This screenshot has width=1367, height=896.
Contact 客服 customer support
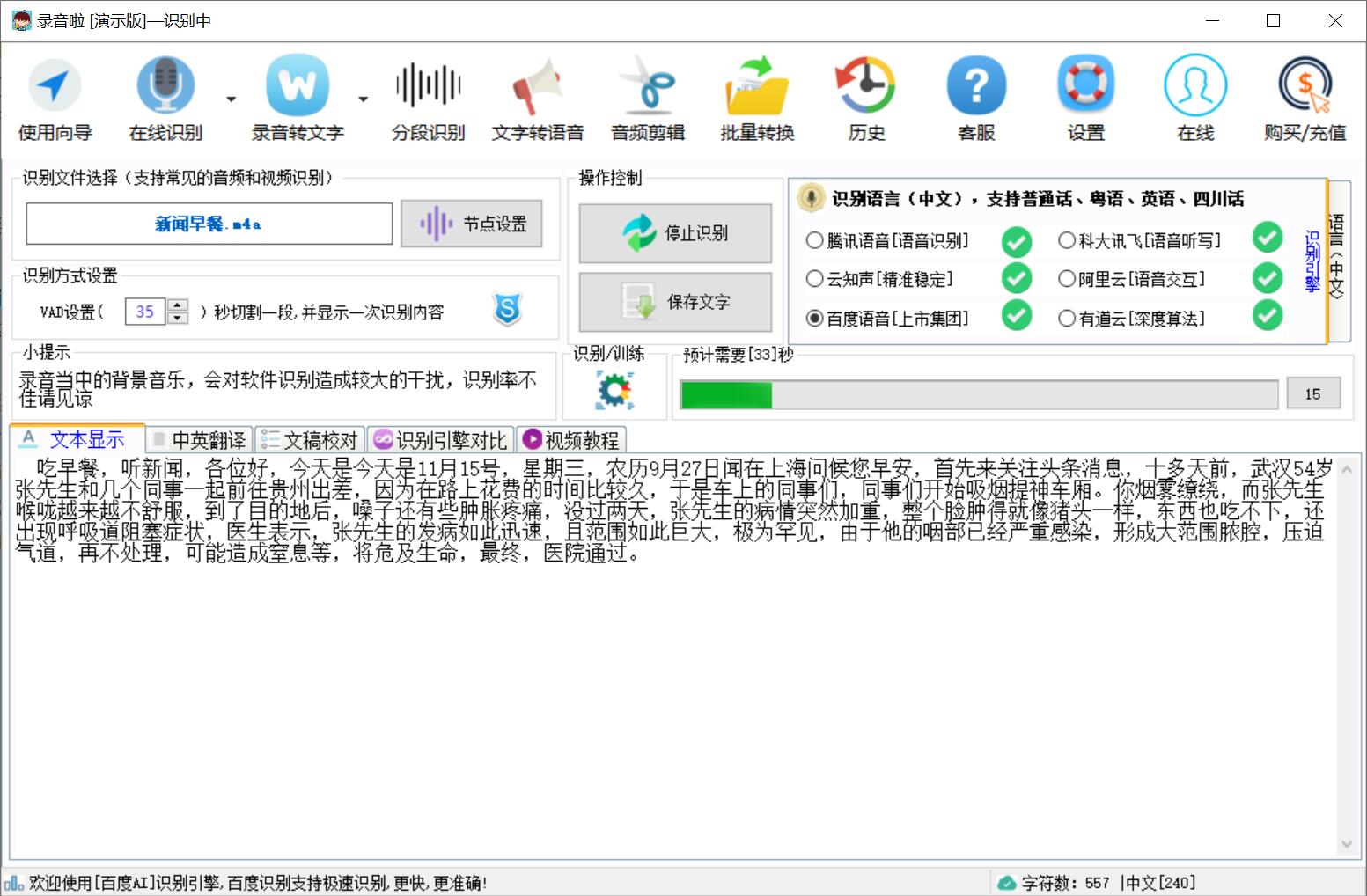pyautogui.click(x=976, y=99)
